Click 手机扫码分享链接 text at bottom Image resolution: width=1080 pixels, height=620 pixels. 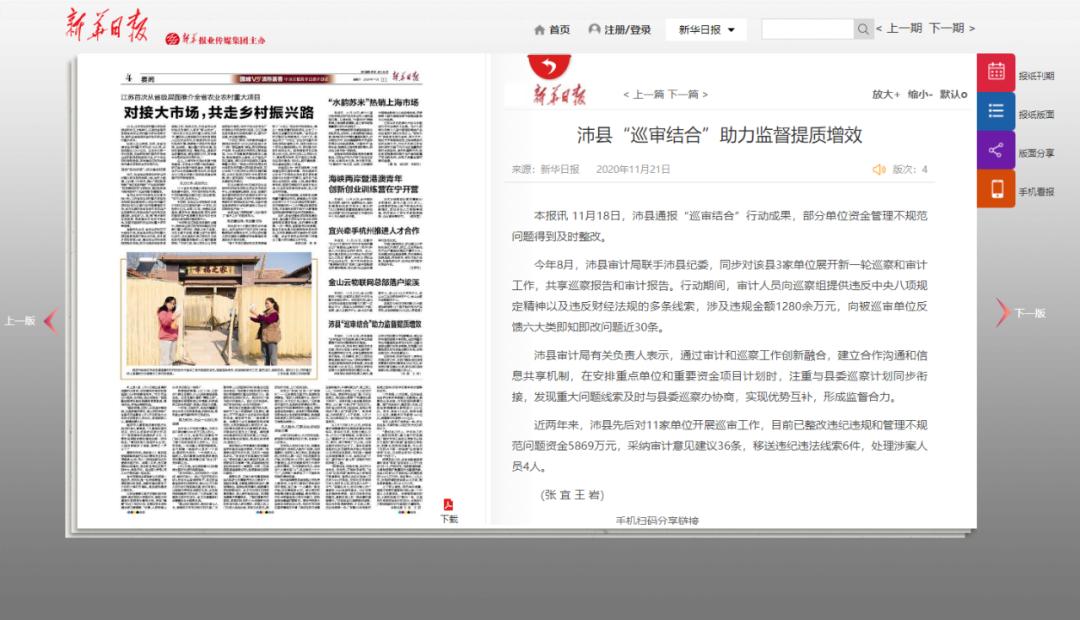(x=657, y=520)
